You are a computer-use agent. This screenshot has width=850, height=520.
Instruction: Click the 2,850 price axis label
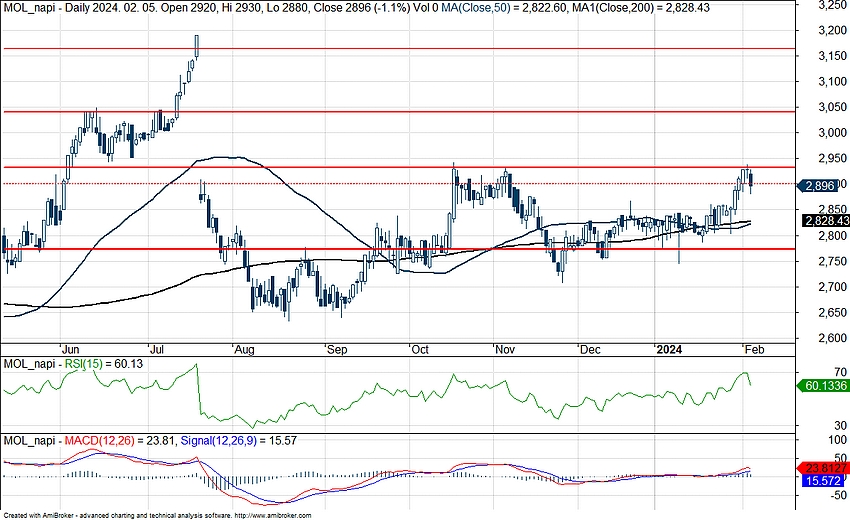[833, 209]
